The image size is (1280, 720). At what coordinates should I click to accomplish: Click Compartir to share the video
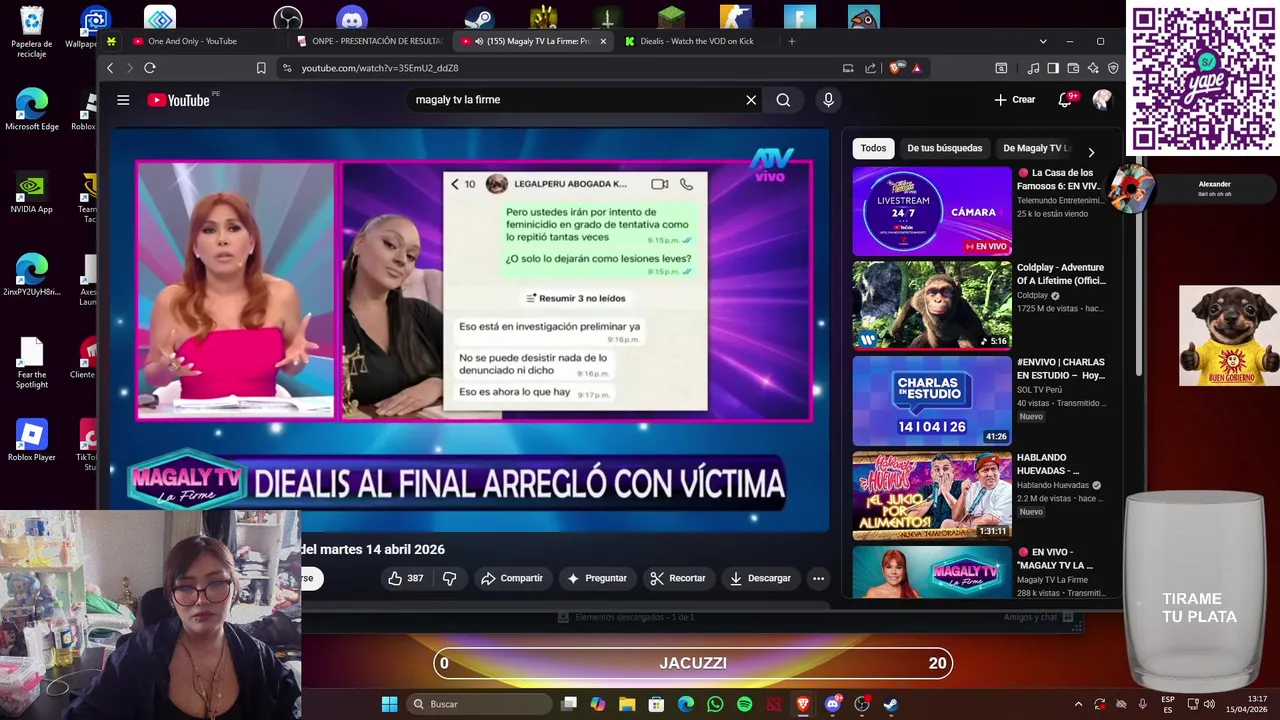click(512, 578)
